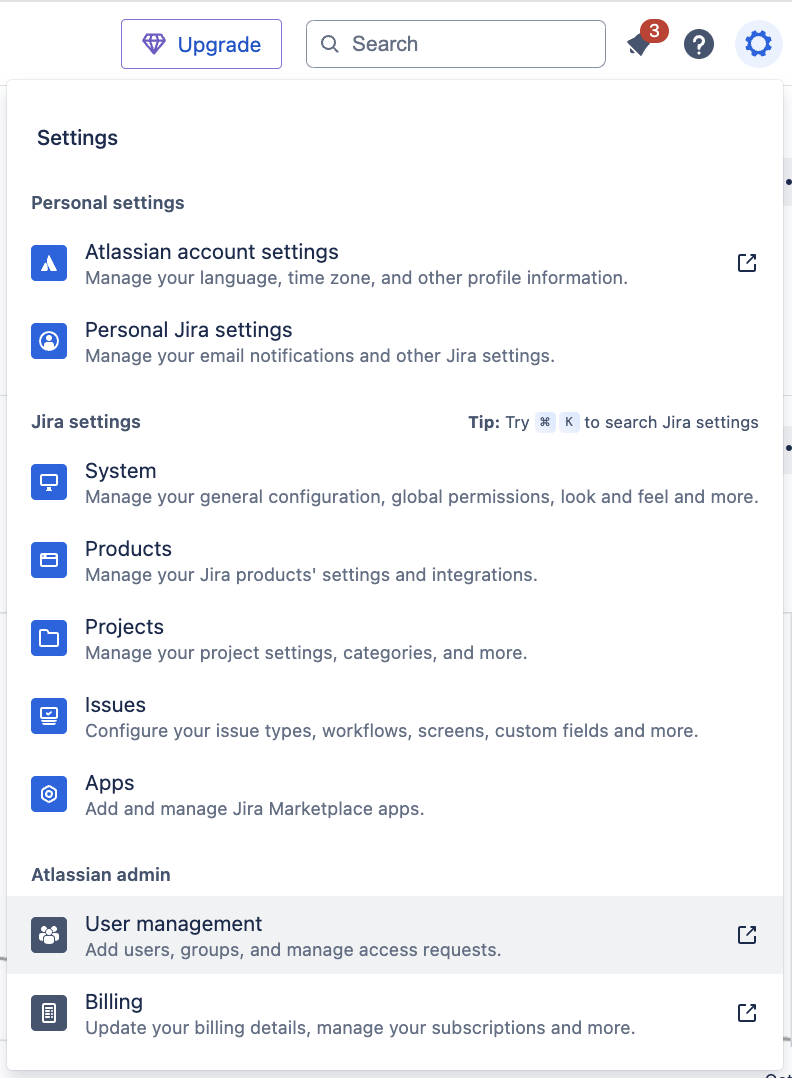This screenshot has height=1078, width=792.
Task: Click the Personal Jira settings avatar icon
Action: pos(49,342)
